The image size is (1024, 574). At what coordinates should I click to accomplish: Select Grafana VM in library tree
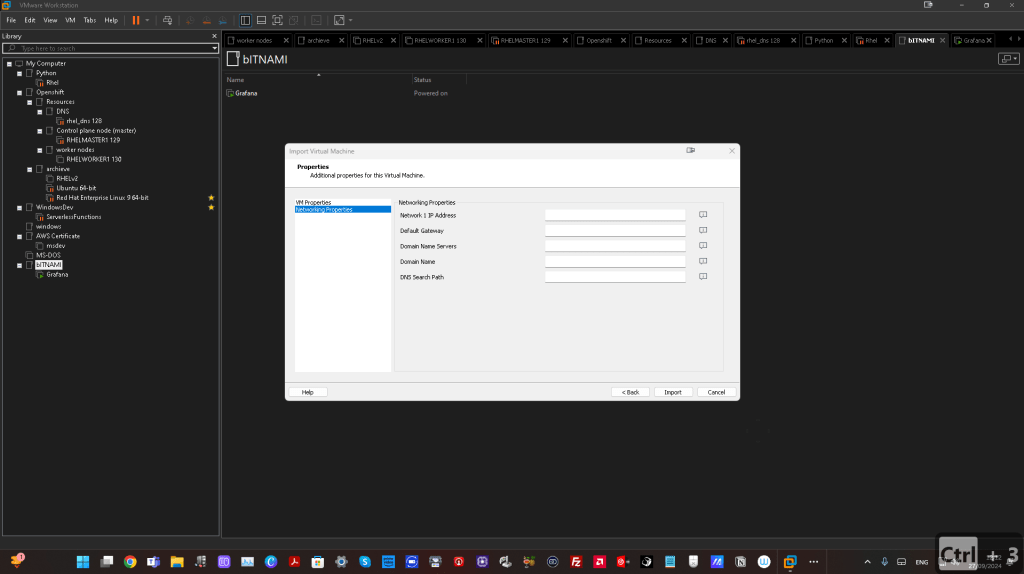click(57, 274)
